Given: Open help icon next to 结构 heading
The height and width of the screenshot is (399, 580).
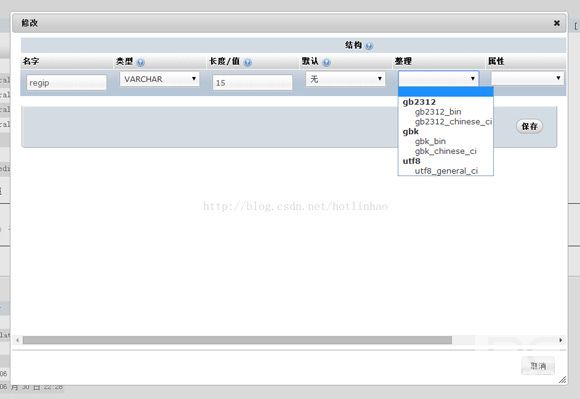Looking at the screenshot, I should tap(369, 46).
